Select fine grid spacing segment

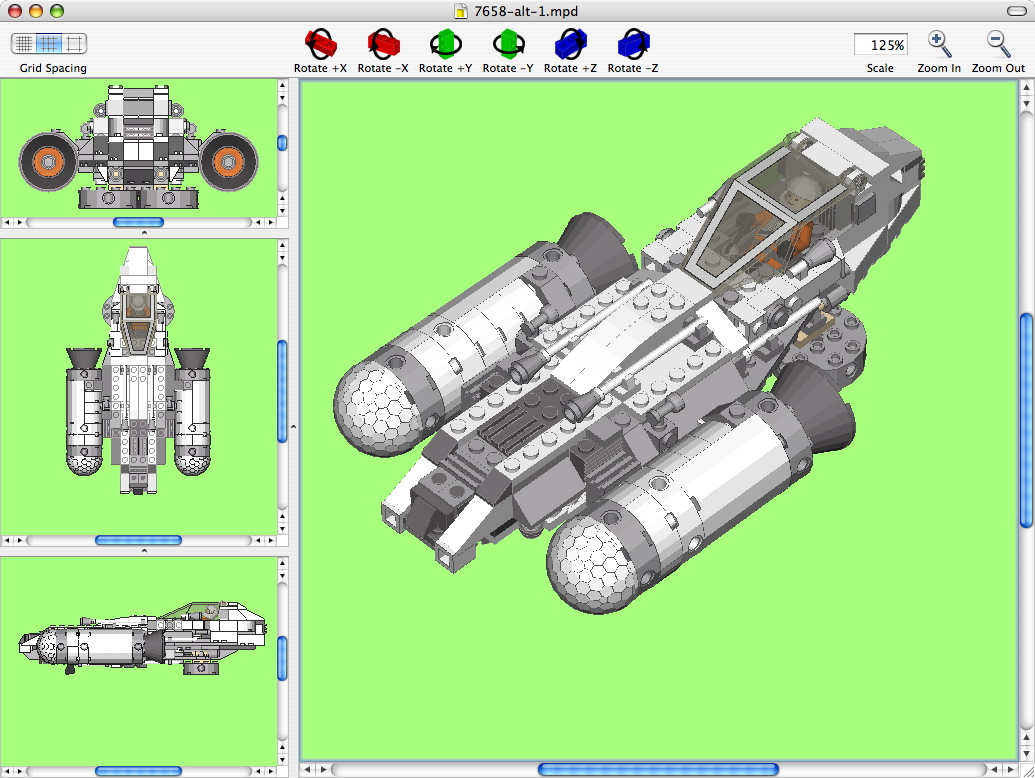[24, 44]
